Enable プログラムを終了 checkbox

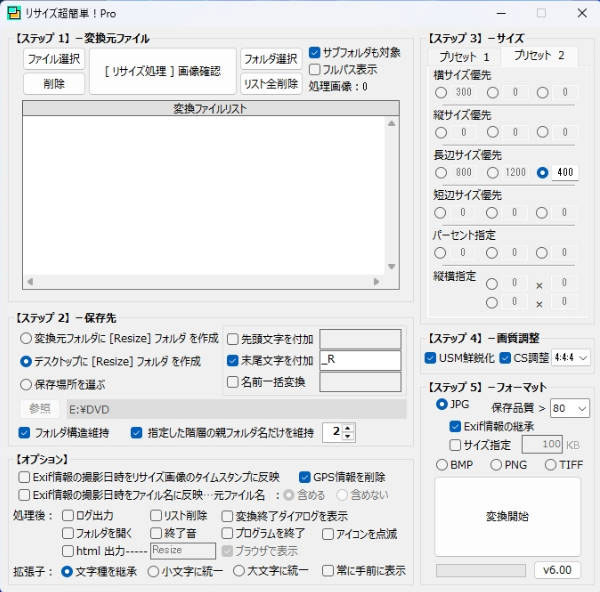(x=227, y=533)
